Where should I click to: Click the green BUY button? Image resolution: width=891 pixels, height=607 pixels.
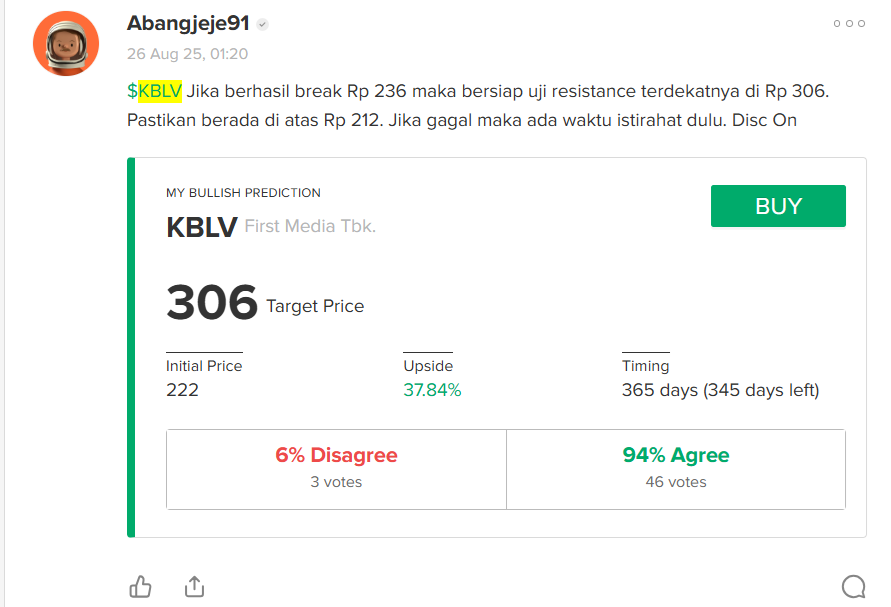(x=778, y=206)
